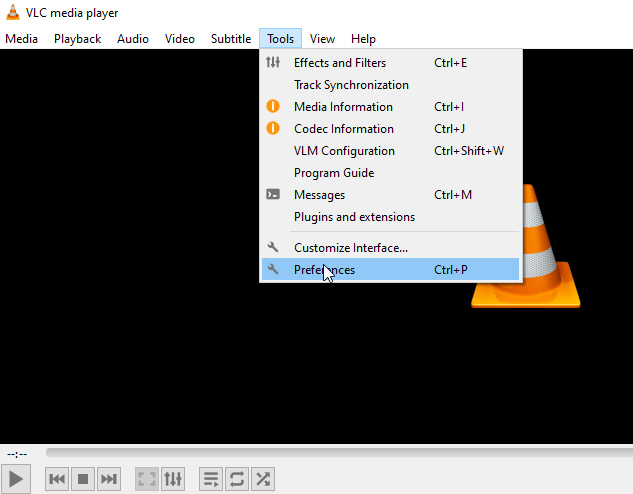
Task: Click the playback seek bar
Action: [339, 452]
